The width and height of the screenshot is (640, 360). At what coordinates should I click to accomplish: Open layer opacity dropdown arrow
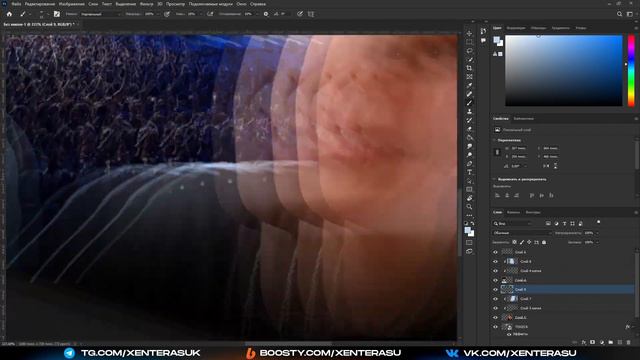click(597, 233)
